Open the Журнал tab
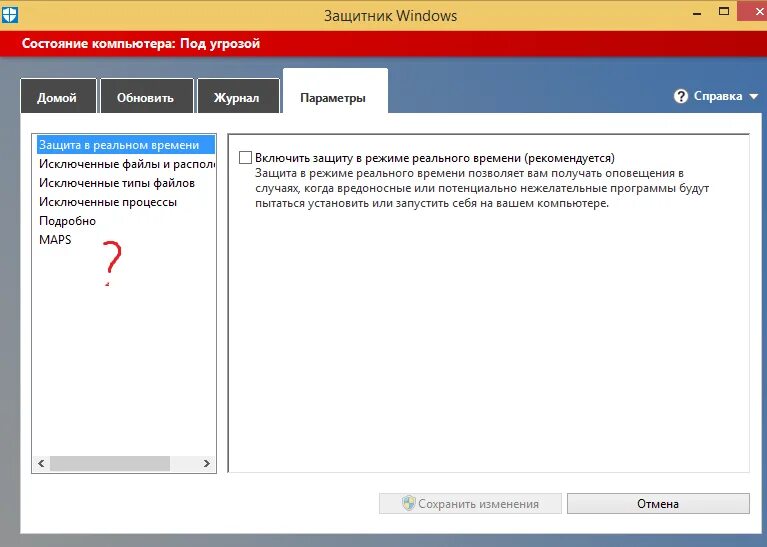 click(x=238, y=97)
